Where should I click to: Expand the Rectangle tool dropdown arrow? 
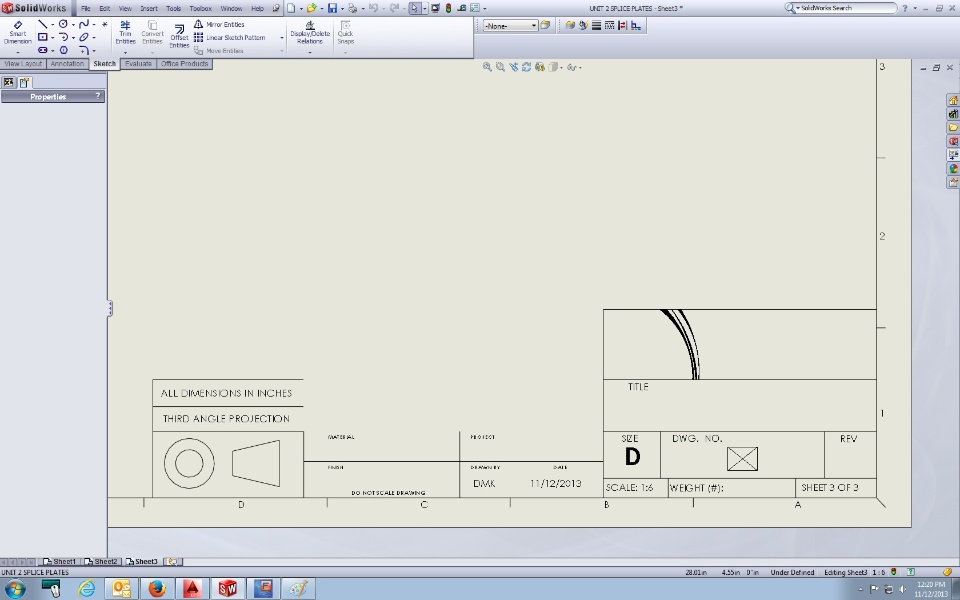coord(52,37)
